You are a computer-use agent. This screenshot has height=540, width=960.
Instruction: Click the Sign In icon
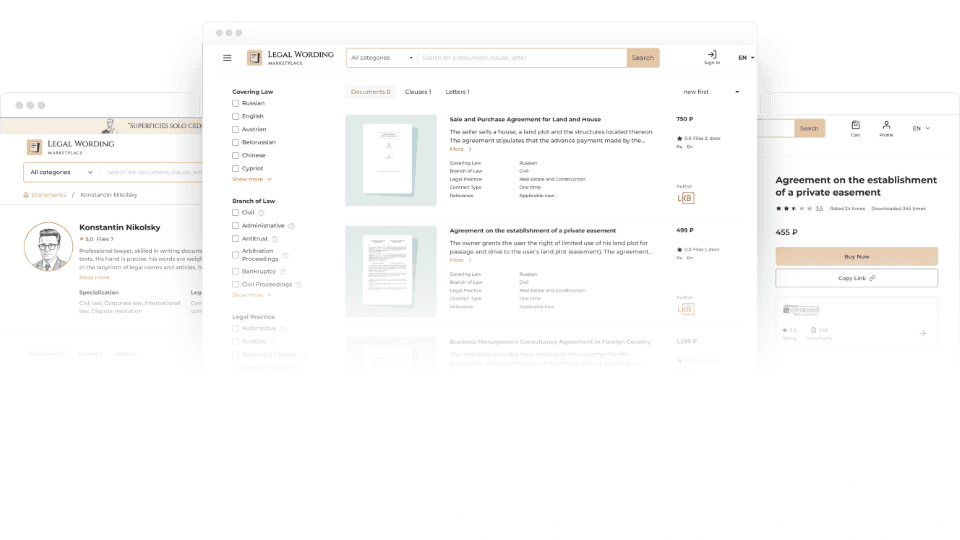tap(711, 56)
